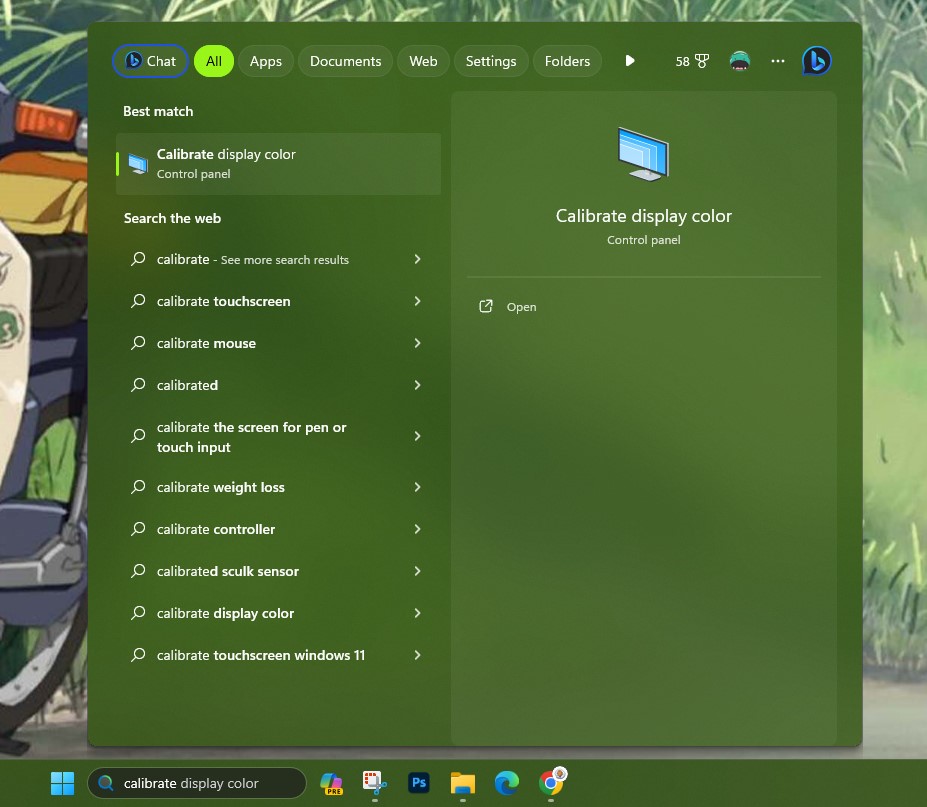
Task: Open Bing Chat from the Chat pill
Action: pos(150,61)
